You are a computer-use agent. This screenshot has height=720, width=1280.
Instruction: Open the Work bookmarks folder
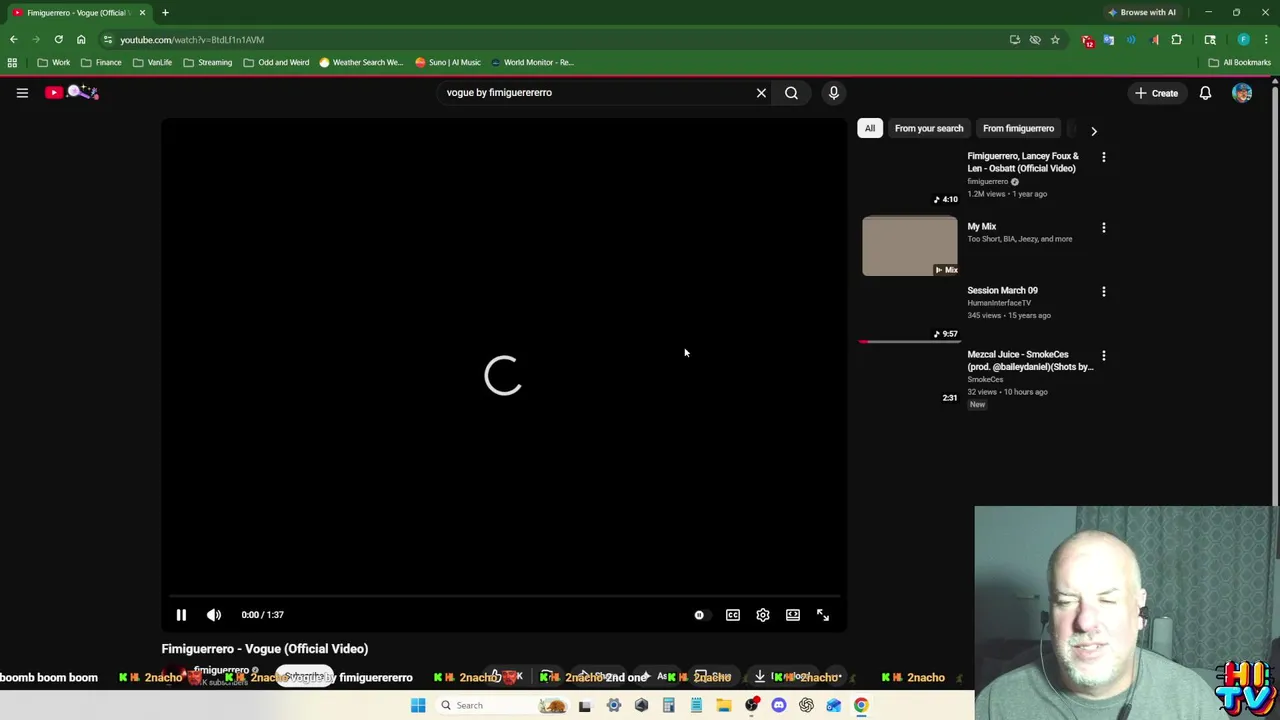click(54, 62)
